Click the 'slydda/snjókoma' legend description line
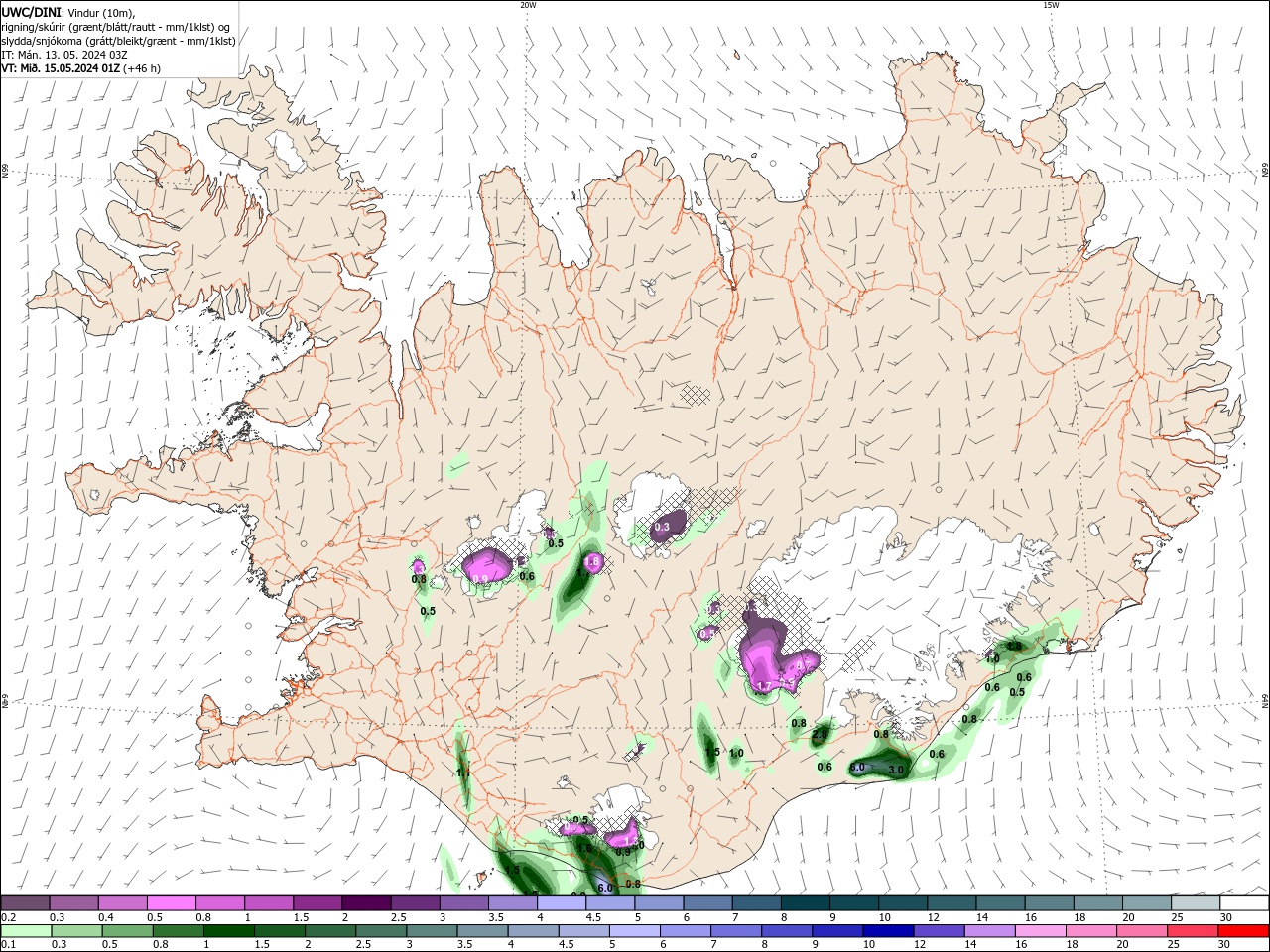The width and height of the screenshot is (1270, 952). pos(118,41)
